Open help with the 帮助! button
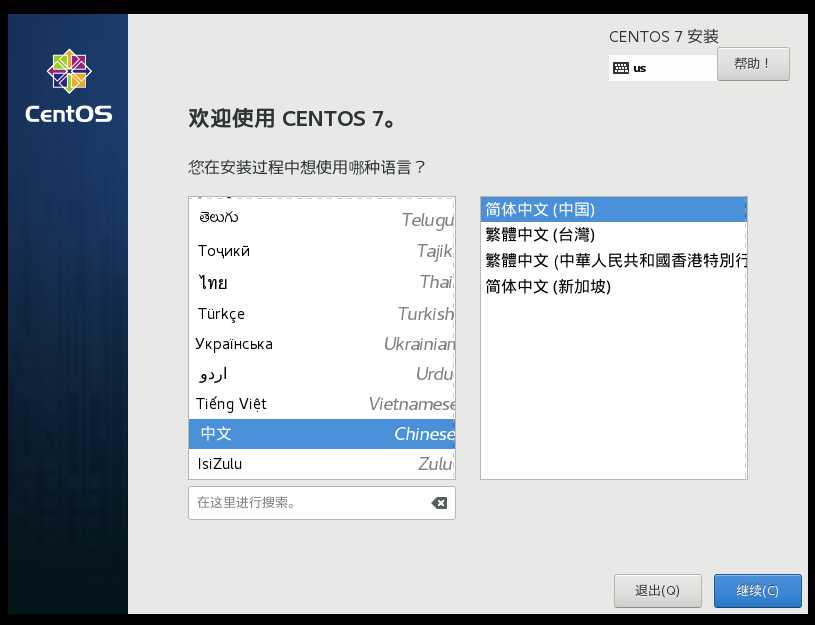Viewport: 815px width, 625px height. pos(753,64)
